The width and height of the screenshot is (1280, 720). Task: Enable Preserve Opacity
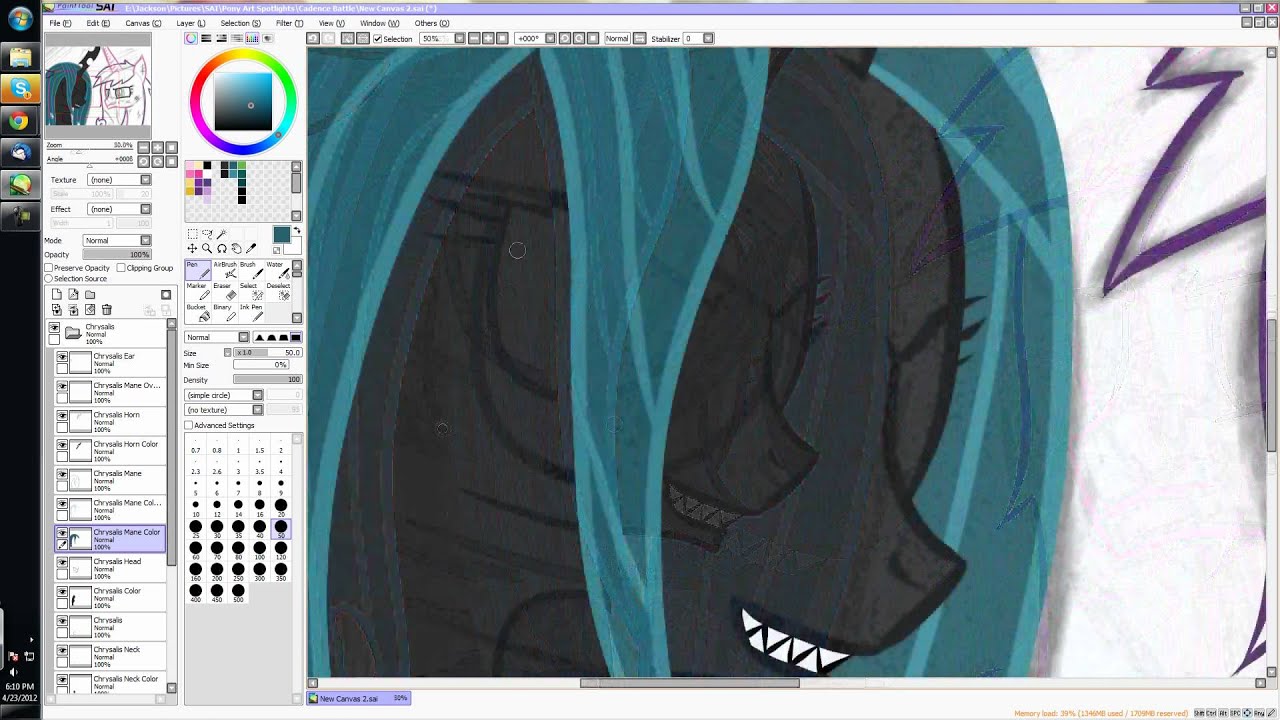pos(49,268)
